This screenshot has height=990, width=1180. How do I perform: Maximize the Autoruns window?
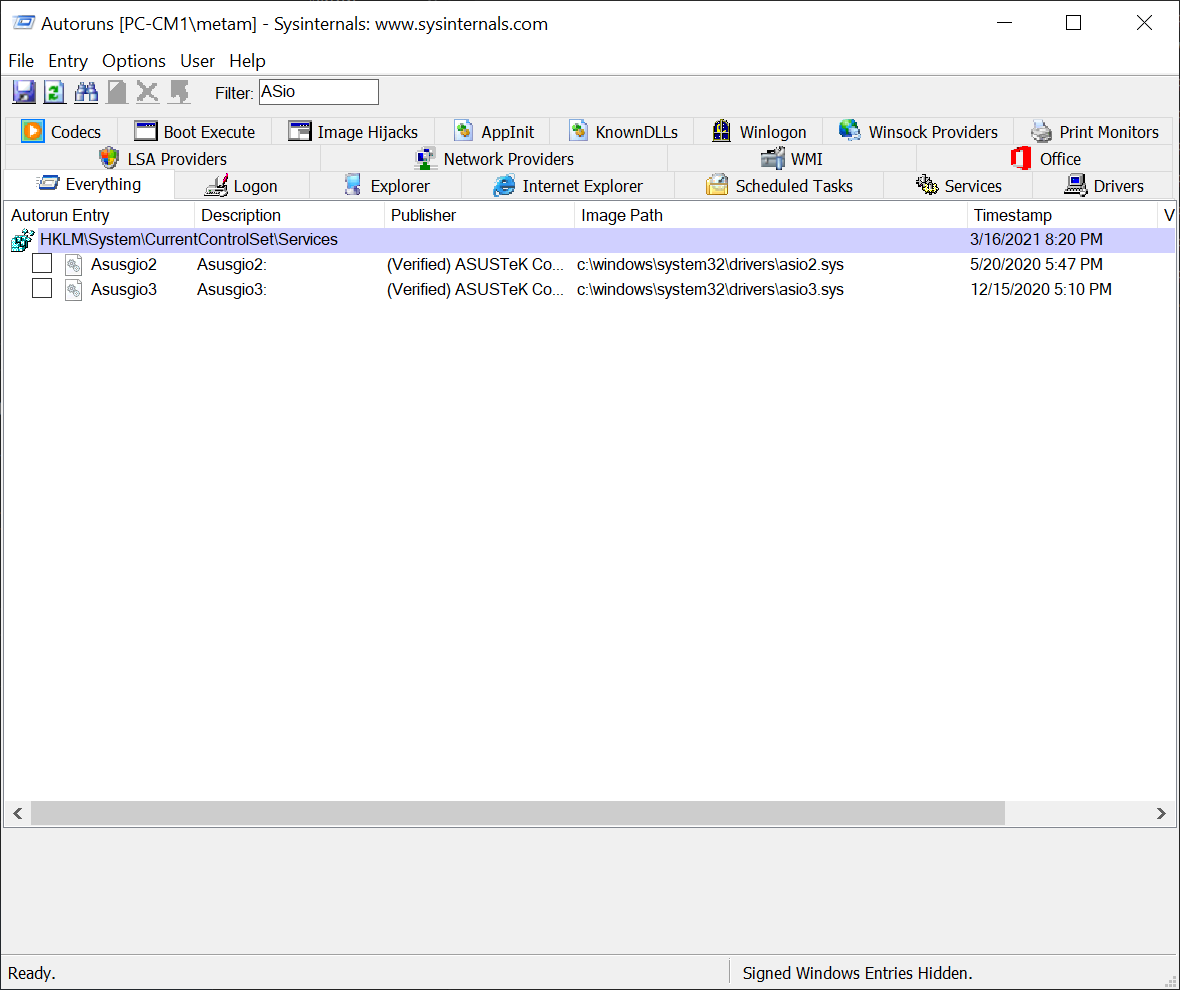[1074, 23]
